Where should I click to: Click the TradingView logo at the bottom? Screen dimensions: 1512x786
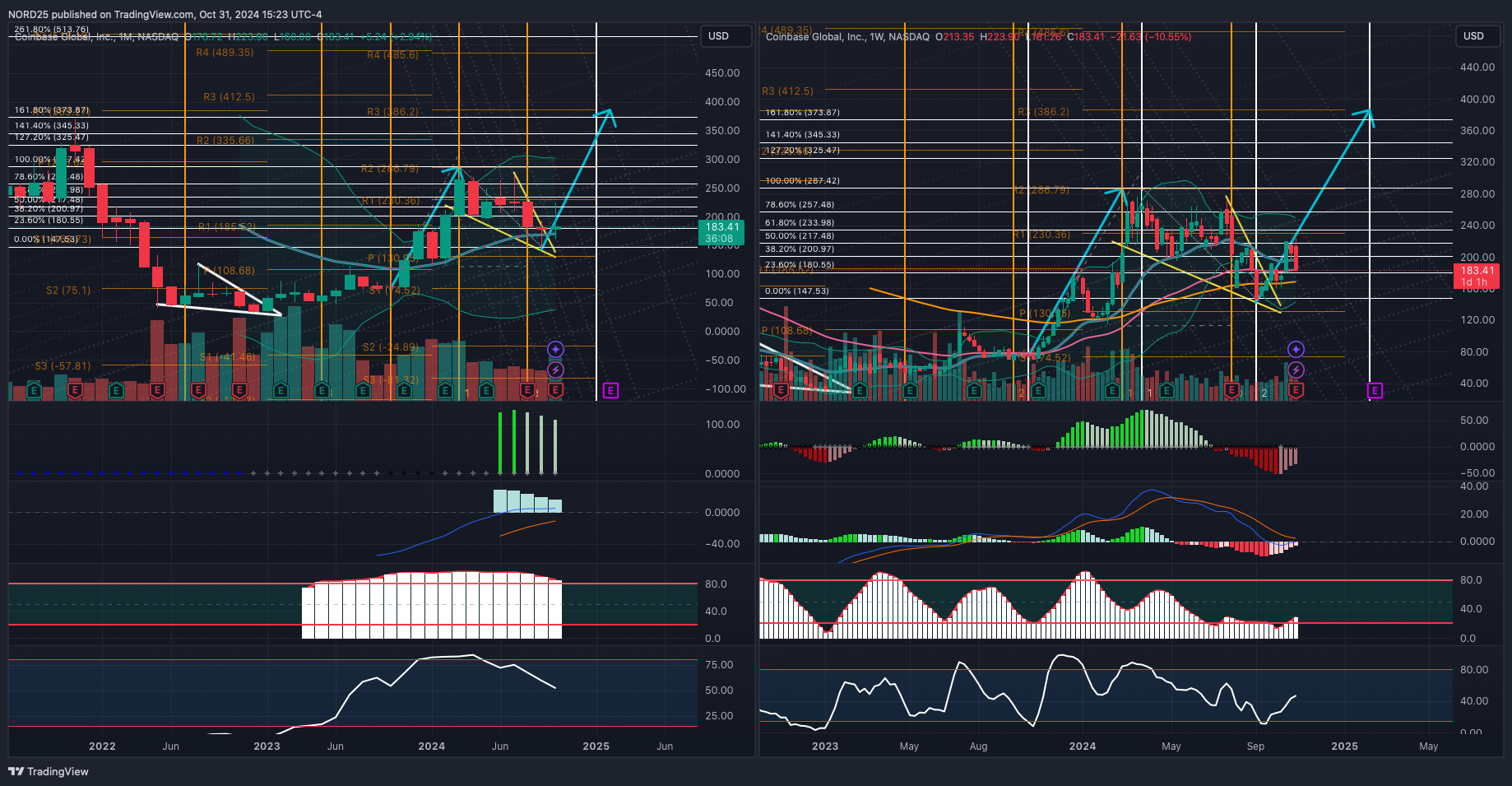tap(49, 771)
